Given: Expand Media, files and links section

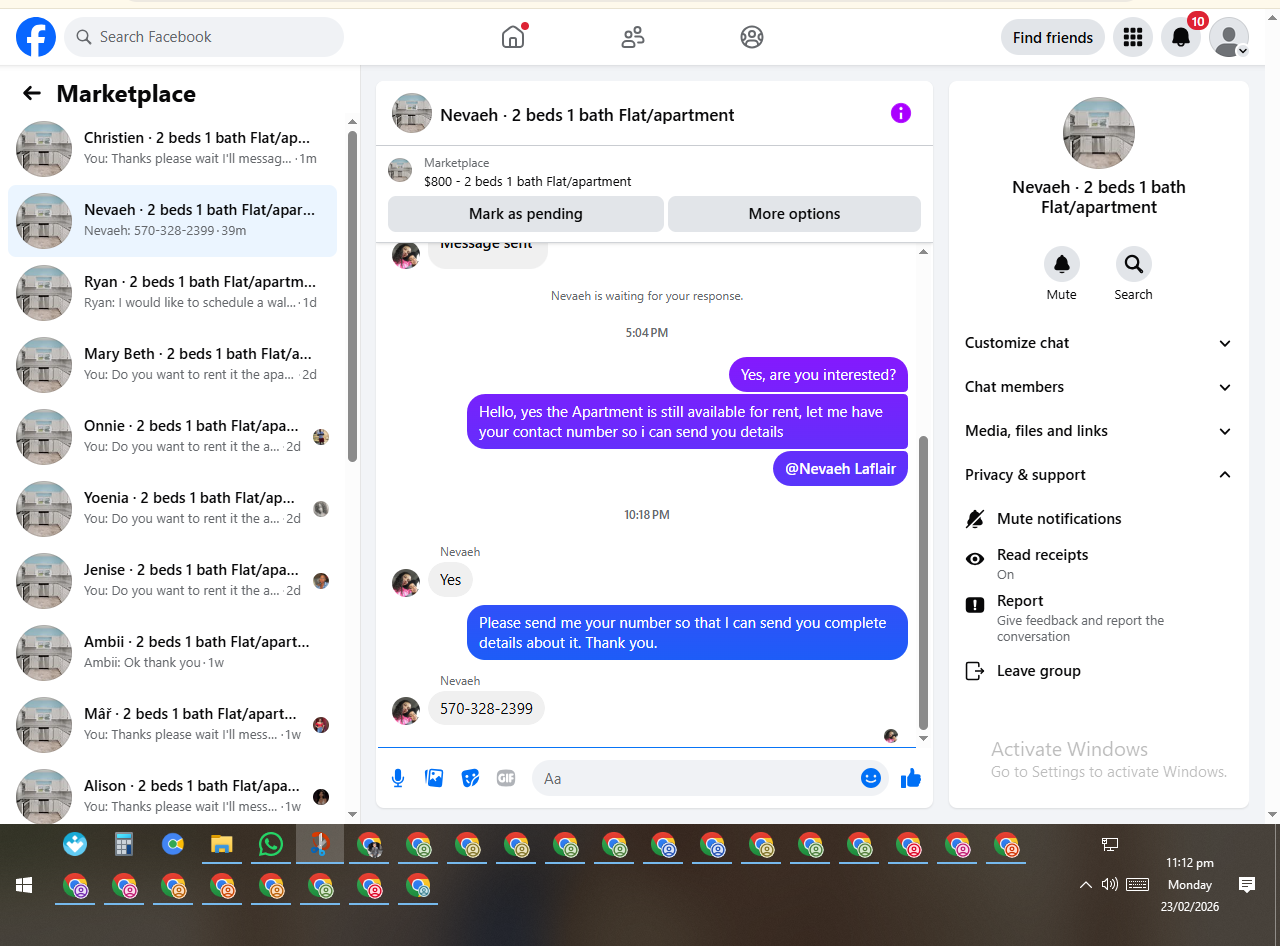Looking at the screenshot, I should click(x=1099, y=431).
